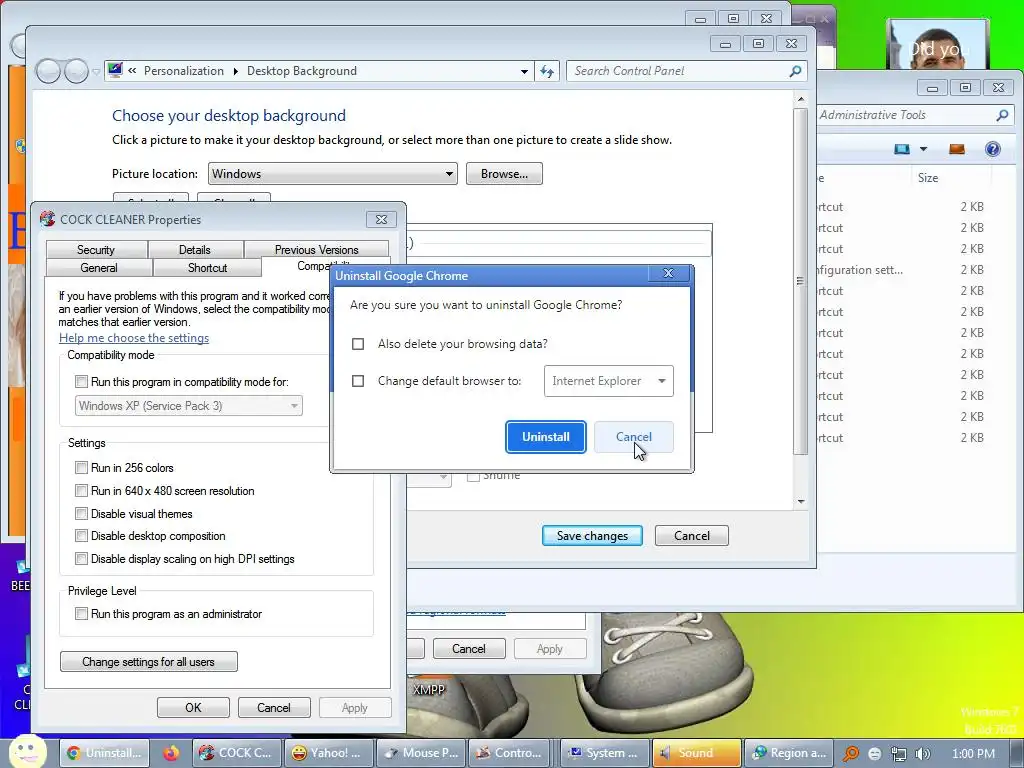Screen dimensions: 1024x768
Task: Select the General tab
Action: (99, 267)
